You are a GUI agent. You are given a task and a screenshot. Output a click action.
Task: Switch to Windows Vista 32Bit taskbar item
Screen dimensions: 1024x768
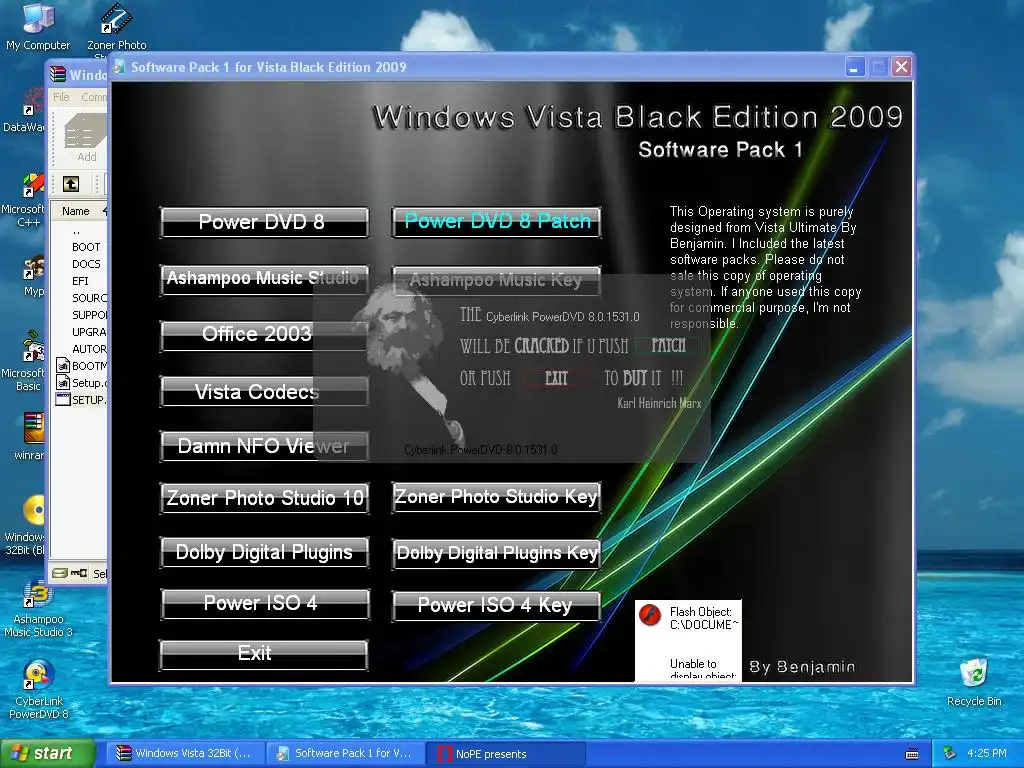tap(187, 754)
